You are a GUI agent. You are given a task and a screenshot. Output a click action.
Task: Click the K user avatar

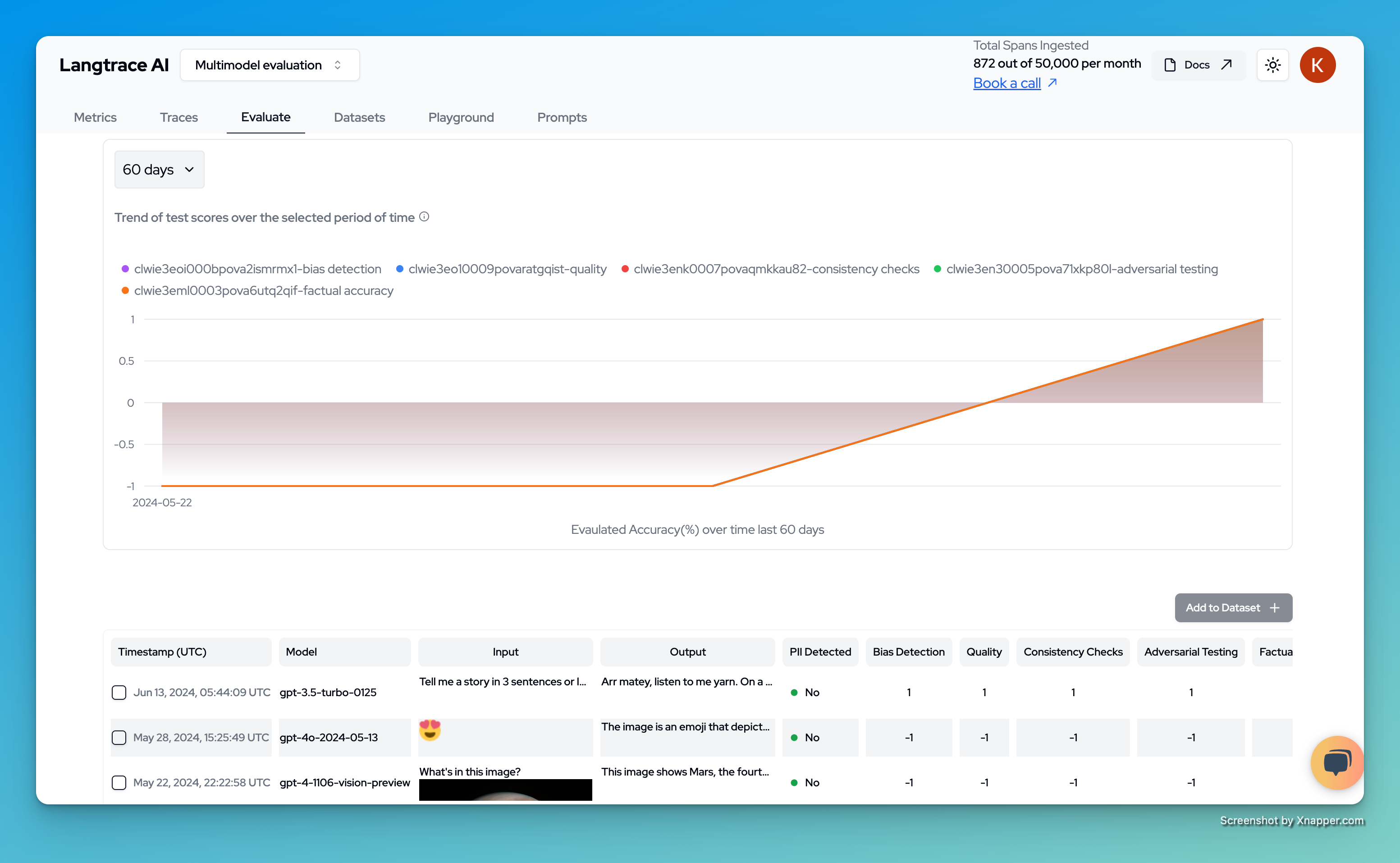click(x=1317, y=65)
